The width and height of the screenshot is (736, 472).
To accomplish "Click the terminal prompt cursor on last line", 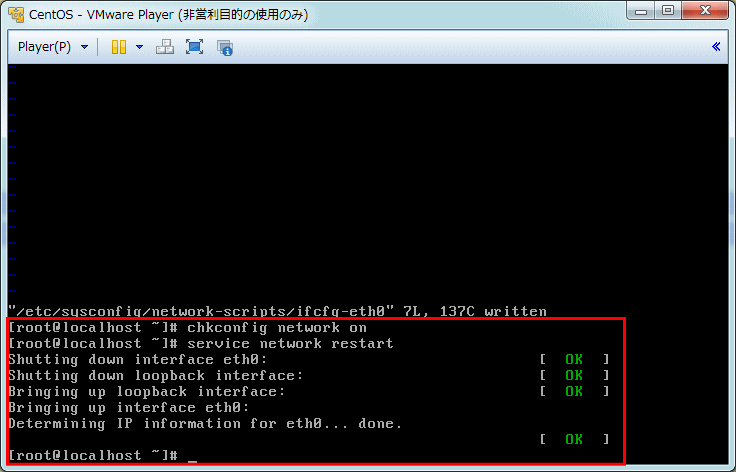I will click(192, 456).
